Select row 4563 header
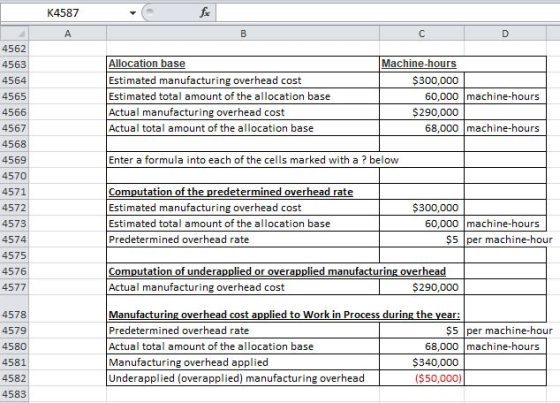 [14, 64]
